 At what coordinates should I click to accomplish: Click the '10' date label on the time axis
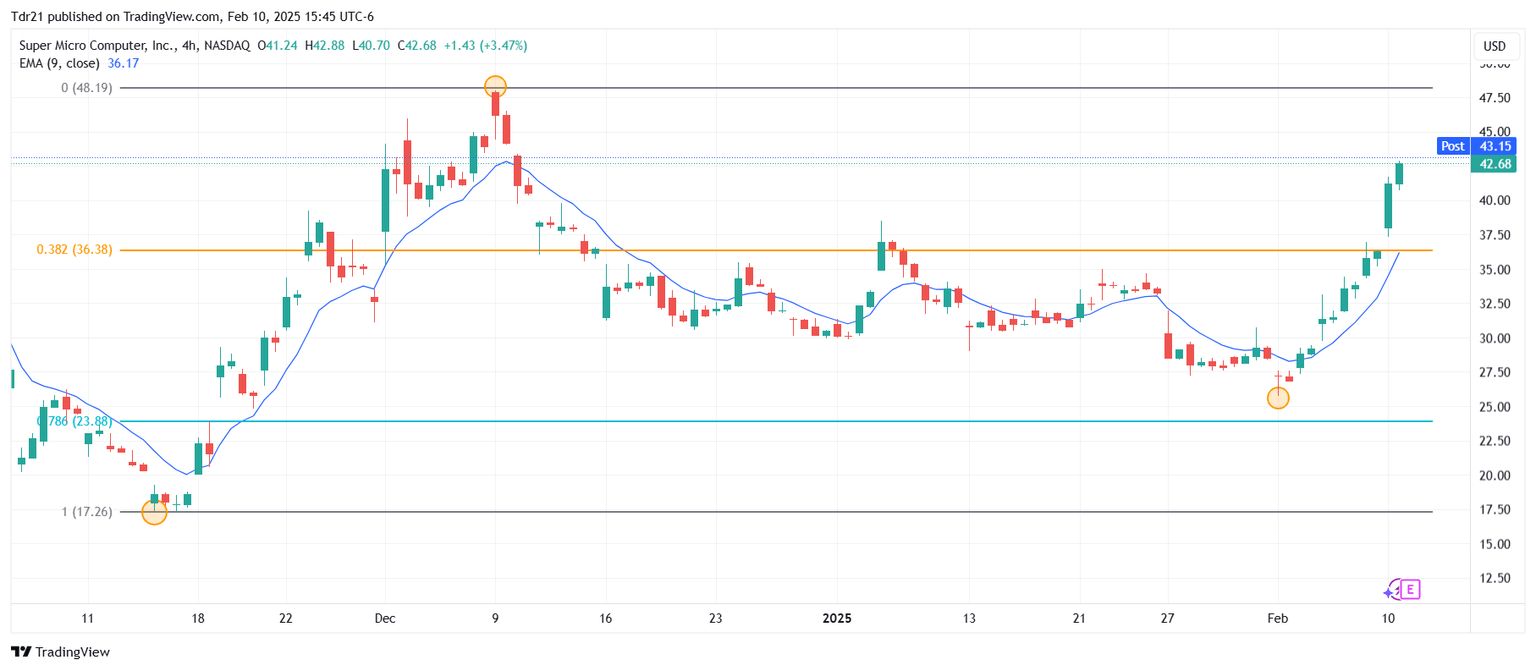1388,618
